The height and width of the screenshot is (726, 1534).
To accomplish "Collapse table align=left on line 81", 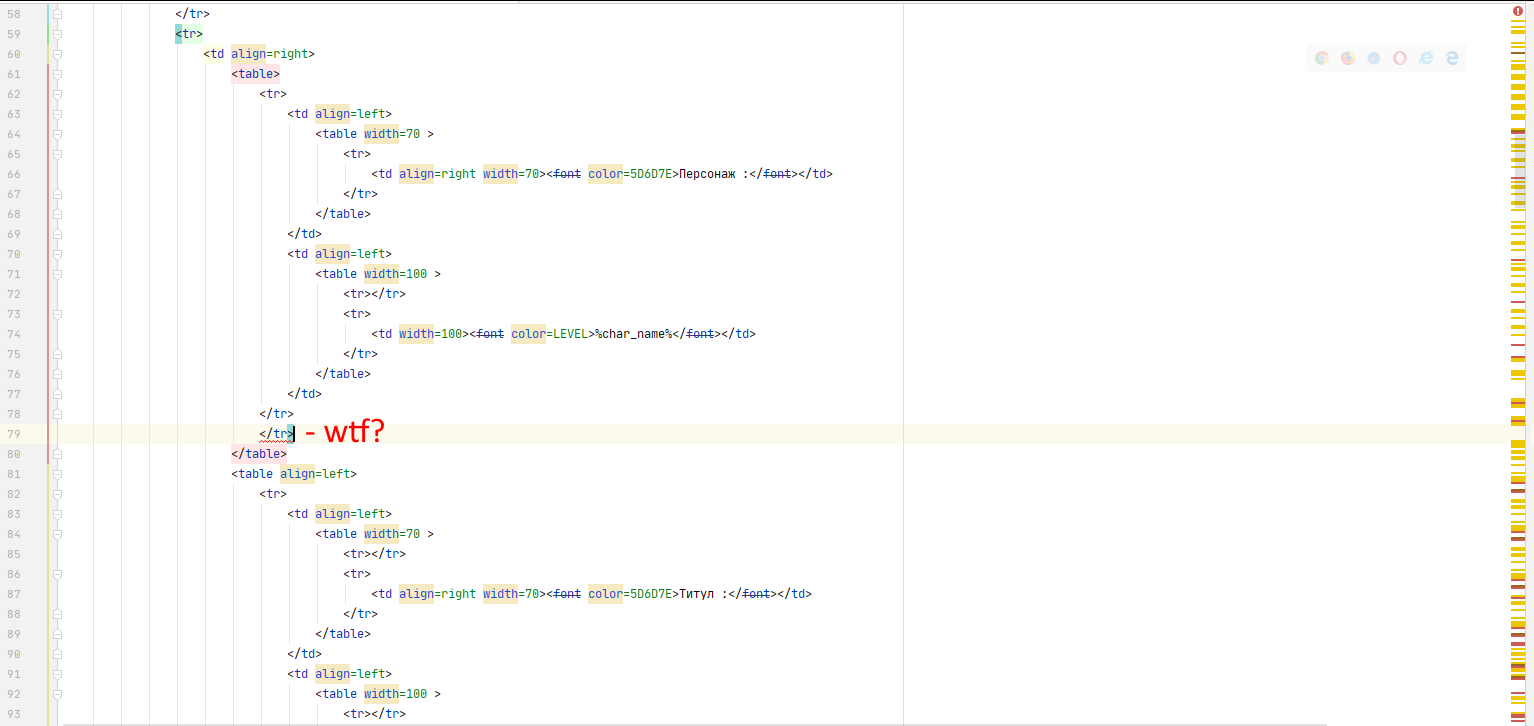I will tap(57, 474).
